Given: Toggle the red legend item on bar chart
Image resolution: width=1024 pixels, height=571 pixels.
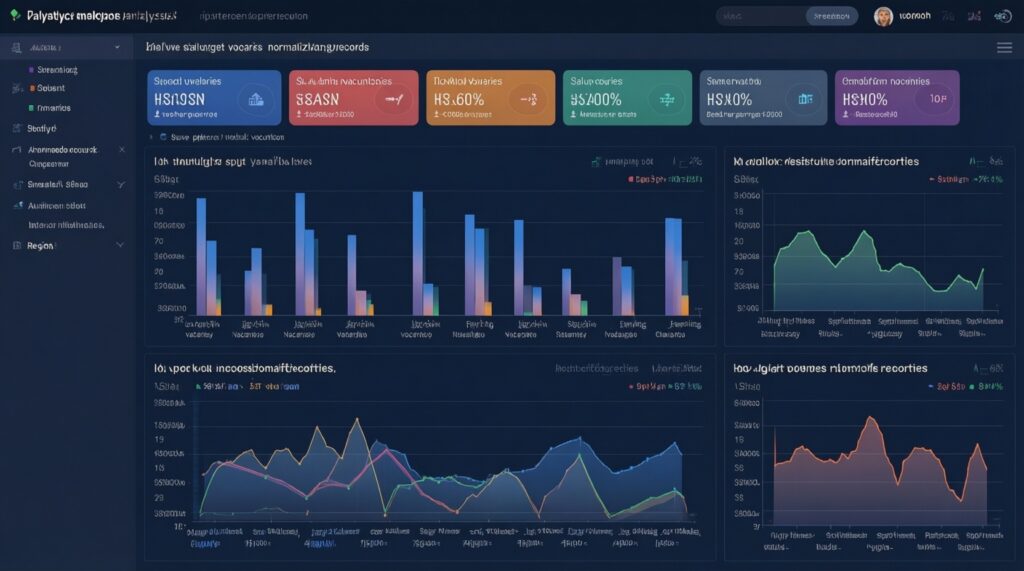Looking at the screenshot, I should (x=632, y=179).
